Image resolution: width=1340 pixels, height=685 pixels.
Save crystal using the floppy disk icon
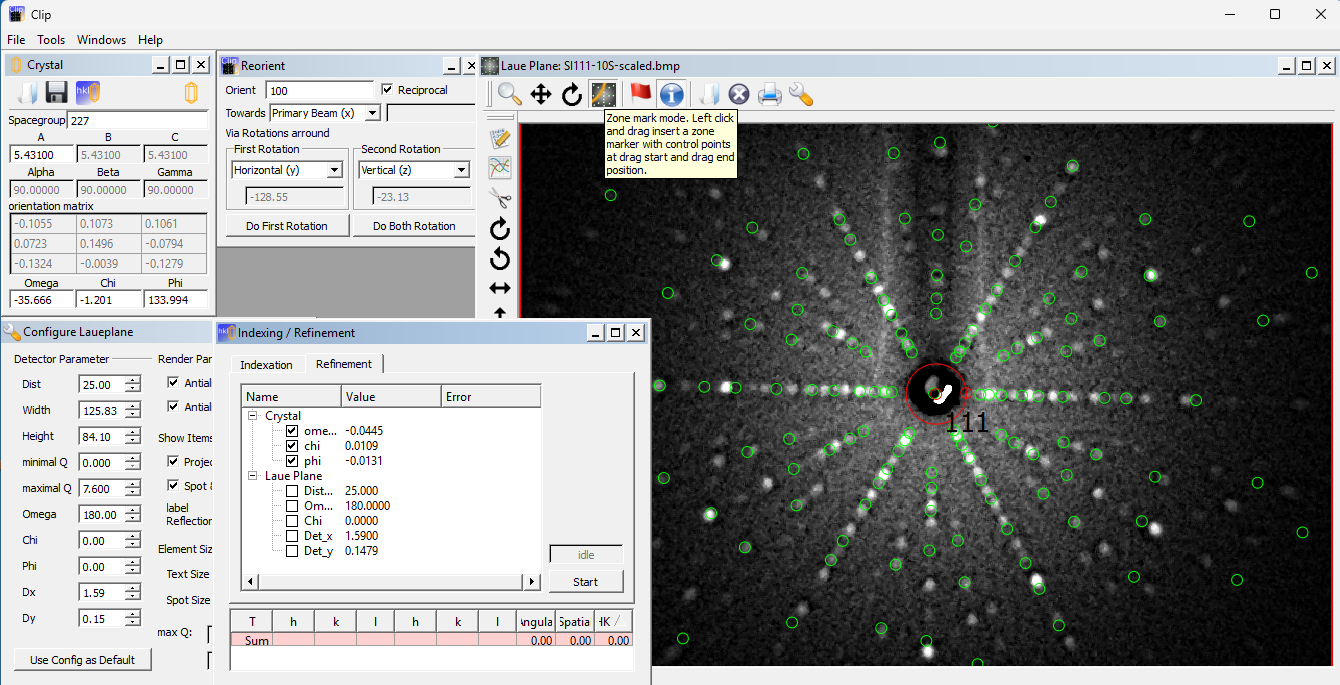(x=57, y=93)
